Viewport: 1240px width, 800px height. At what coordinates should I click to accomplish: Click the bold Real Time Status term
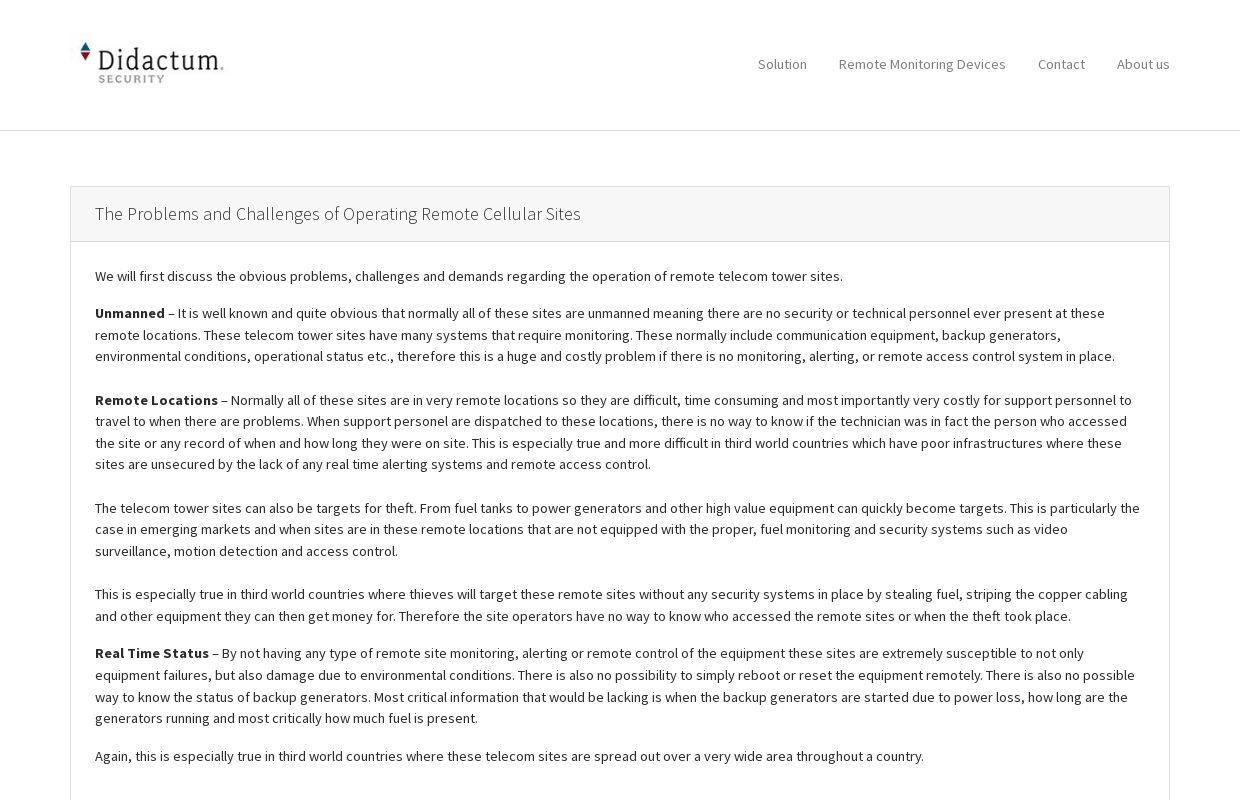[152, 653]
